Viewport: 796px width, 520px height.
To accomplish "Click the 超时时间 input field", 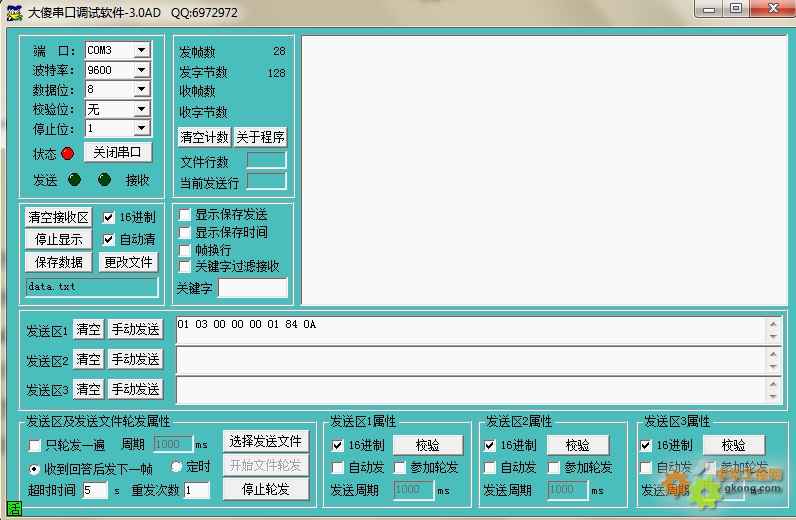I will click(95, 490).
